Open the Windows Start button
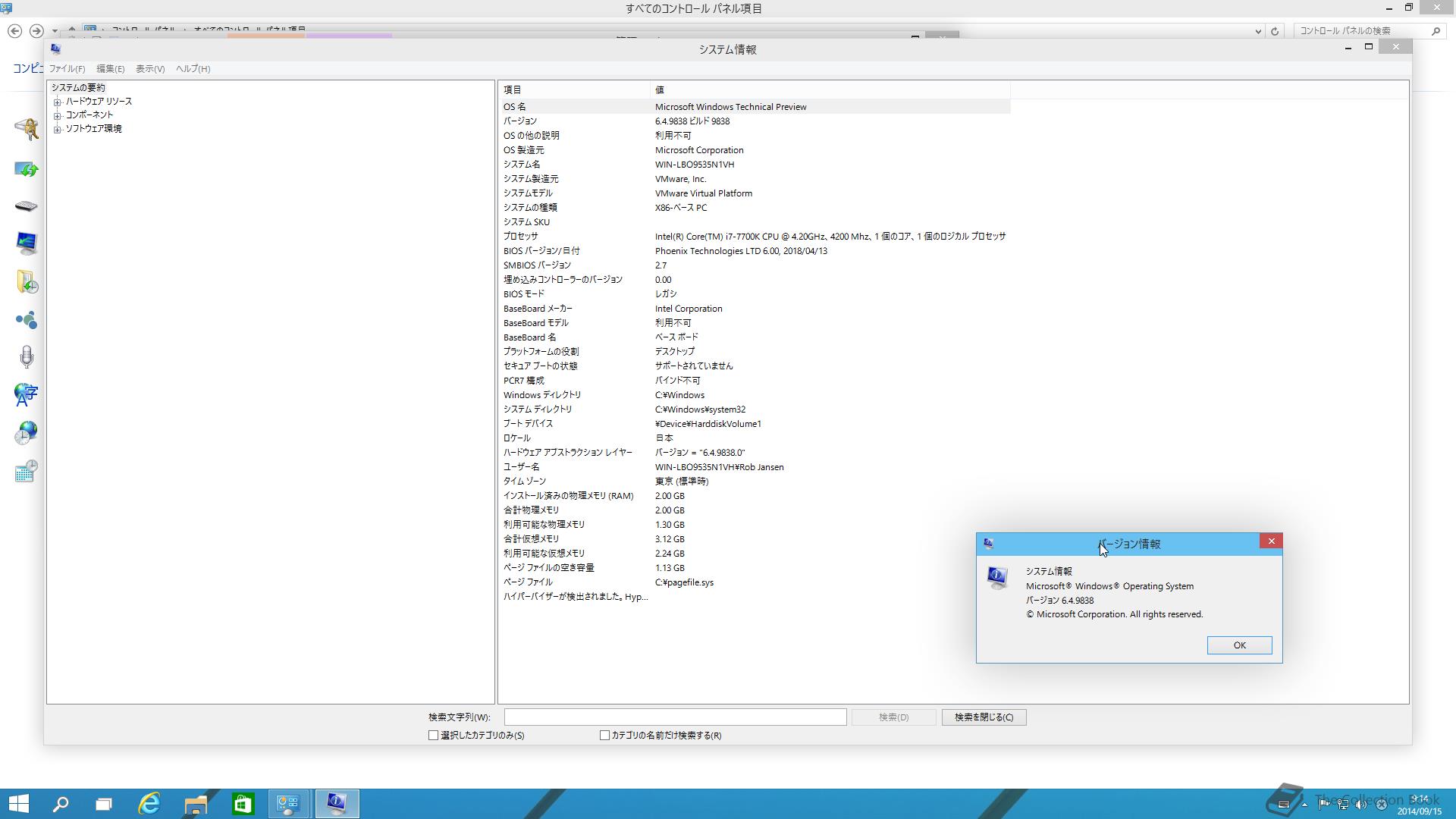 pos(18,804)
